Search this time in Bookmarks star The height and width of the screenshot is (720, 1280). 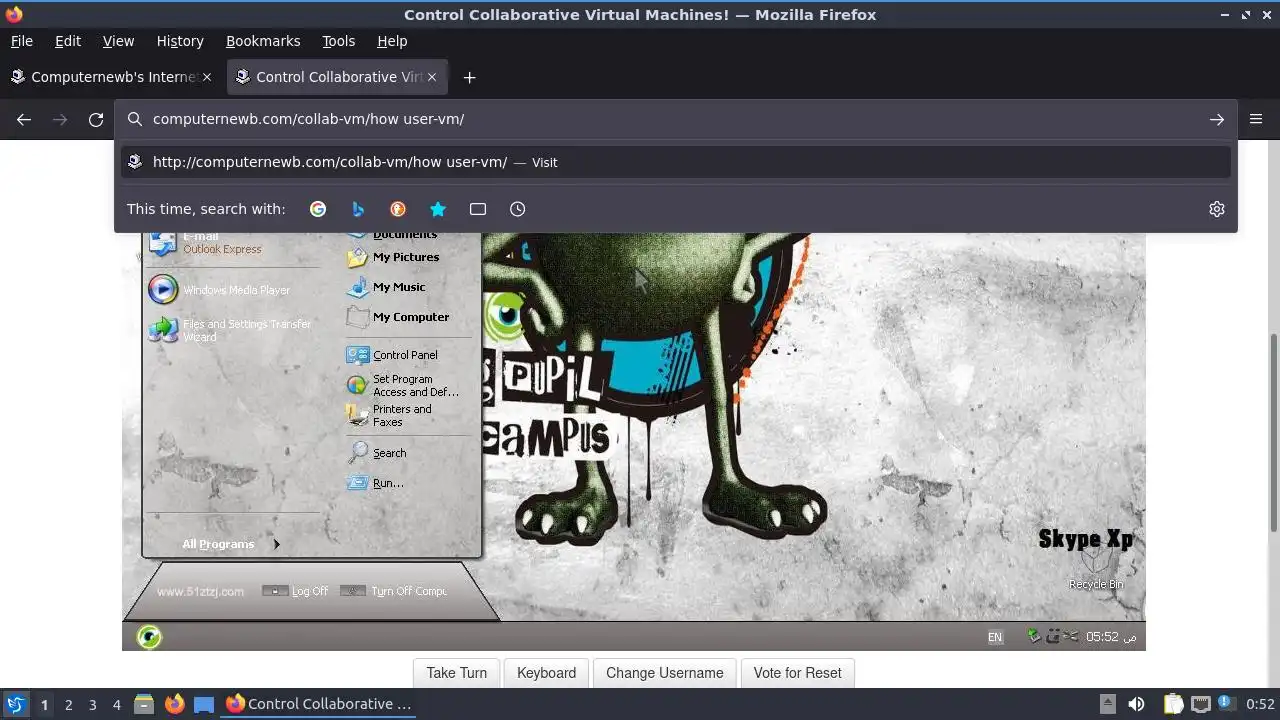pyautogui.click(x=438, y=209)
